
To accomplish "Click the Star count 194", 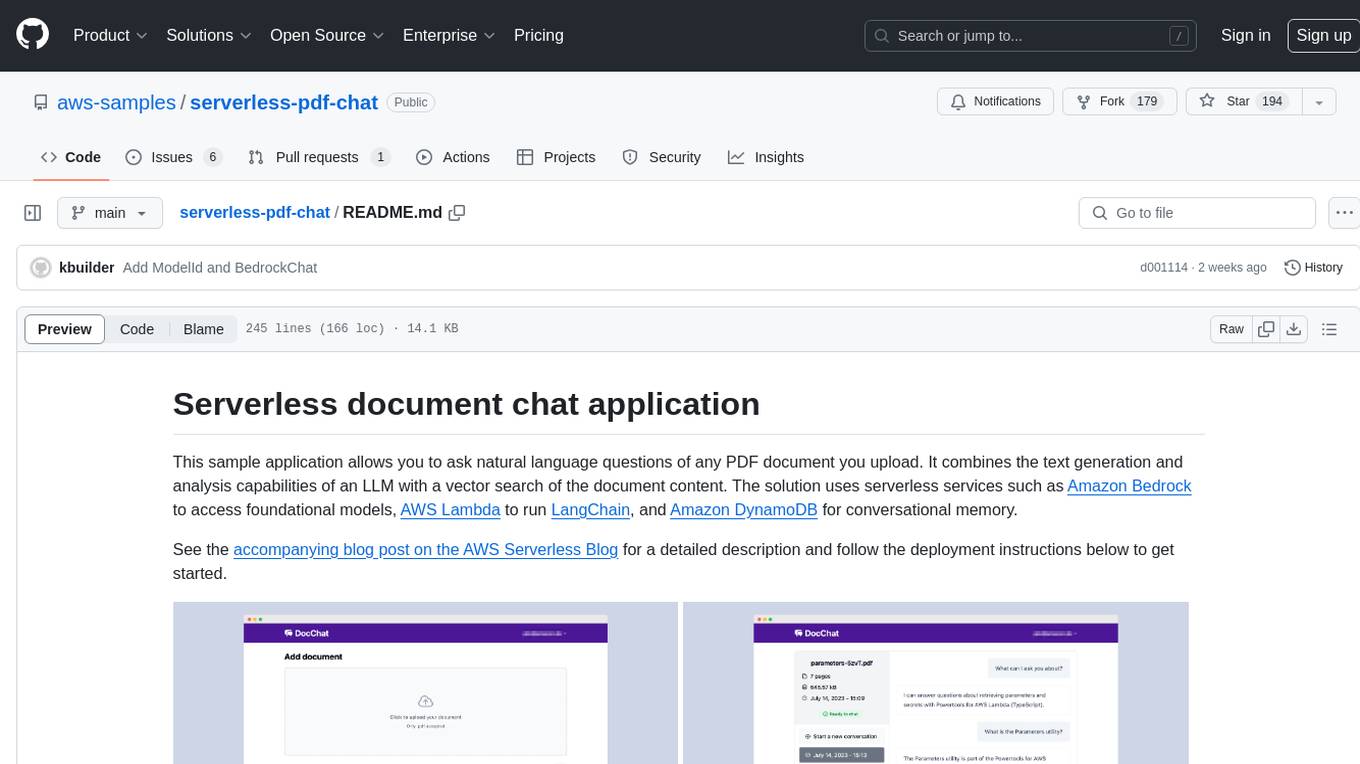I will (x=1272, y=102).
